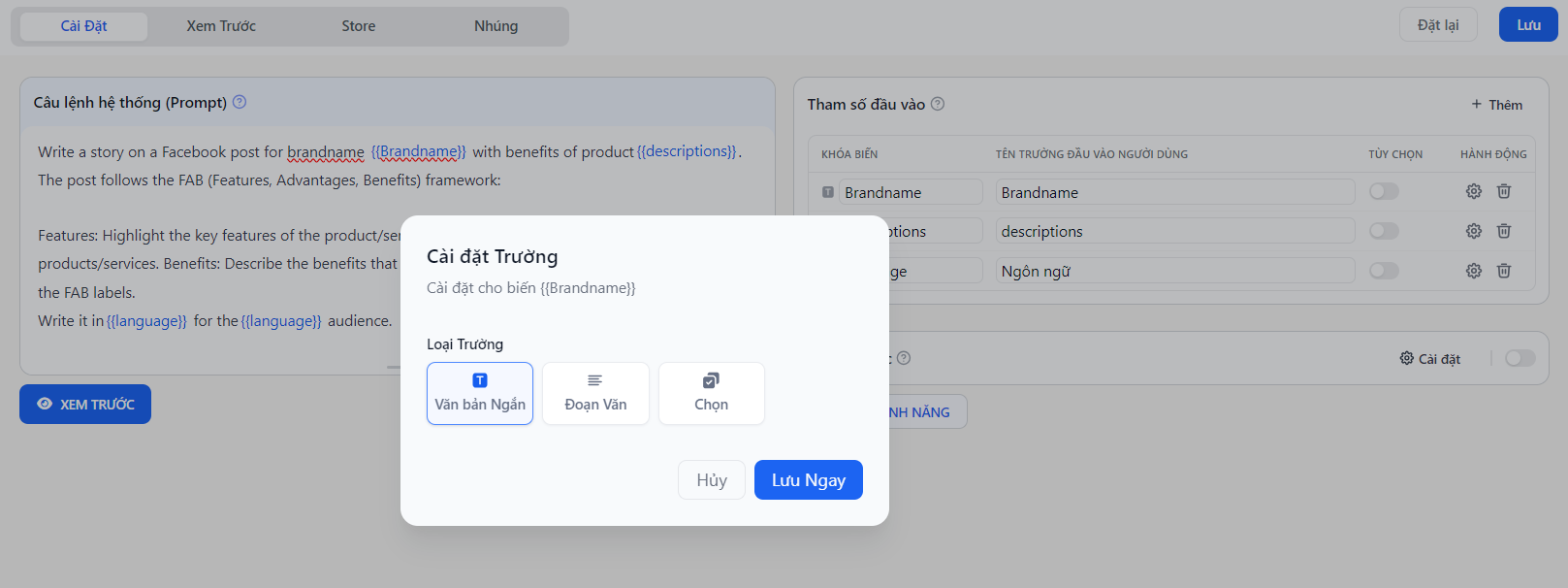Screen dimensions: 1568x588
Task: Open the Store tab
Action: pos(358,26)
